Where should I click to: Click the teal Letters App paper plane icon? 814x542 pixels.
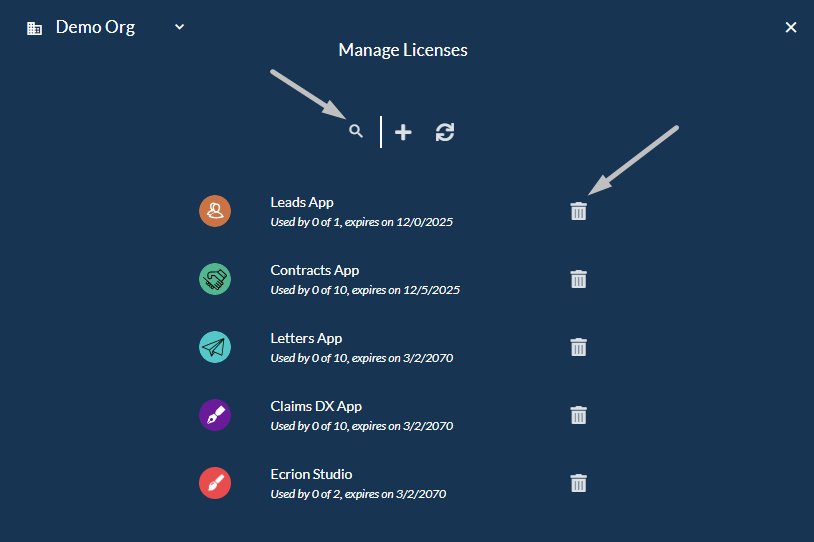215,347
